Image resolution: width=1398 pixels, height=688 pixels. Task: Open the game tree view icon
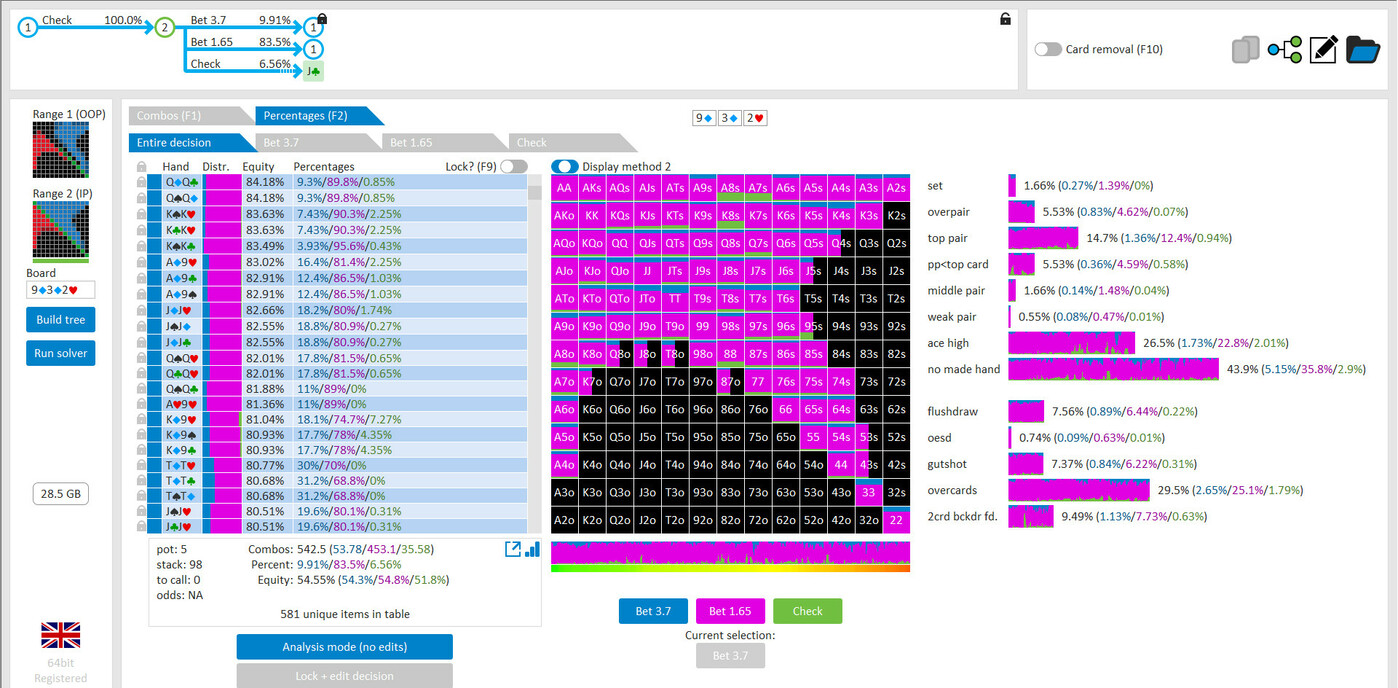click(x=1284, y=50)
